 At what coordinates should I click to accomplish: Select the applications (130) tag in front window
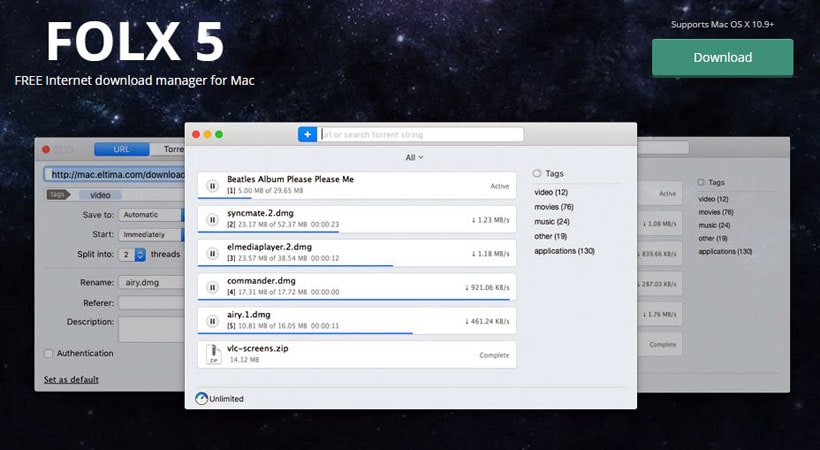(564, 251)
